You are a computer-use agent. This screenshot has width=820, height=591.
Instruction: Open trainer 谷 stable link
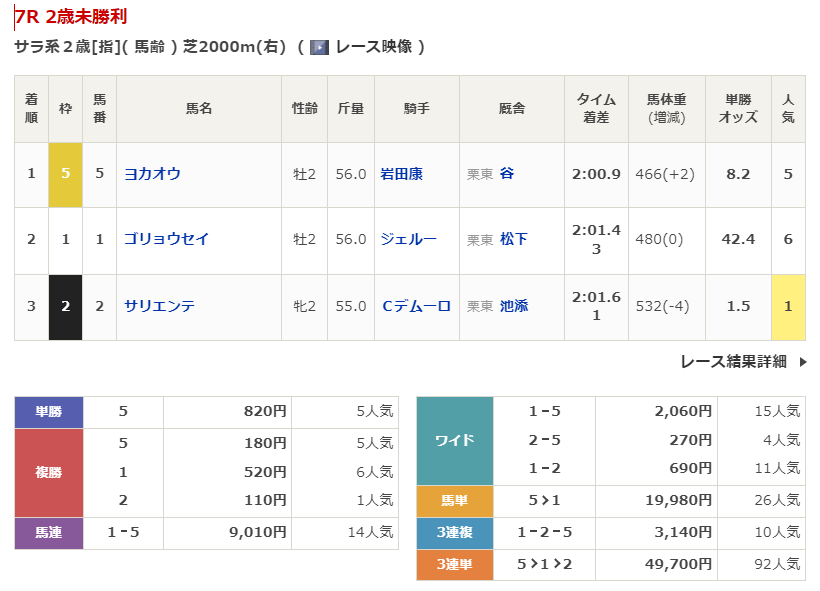507,174
